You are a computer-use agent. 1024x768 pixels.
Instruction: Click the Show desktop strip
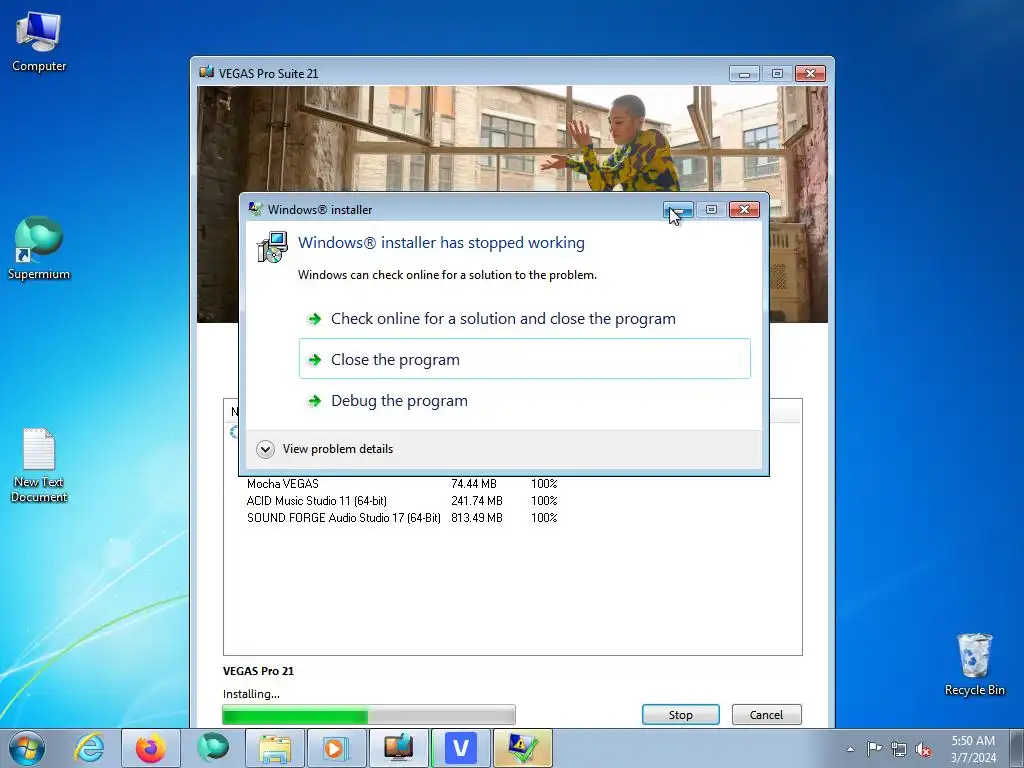coord(1017,748)
